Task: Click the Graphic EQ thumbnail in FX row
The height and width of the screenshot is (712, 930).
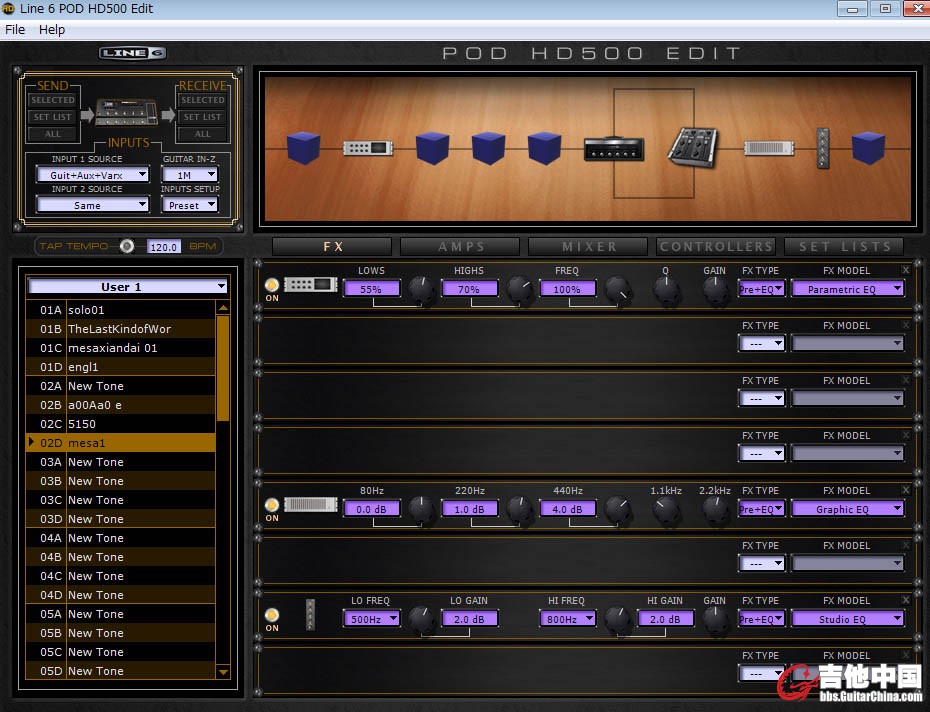Action: coord(310,505)
